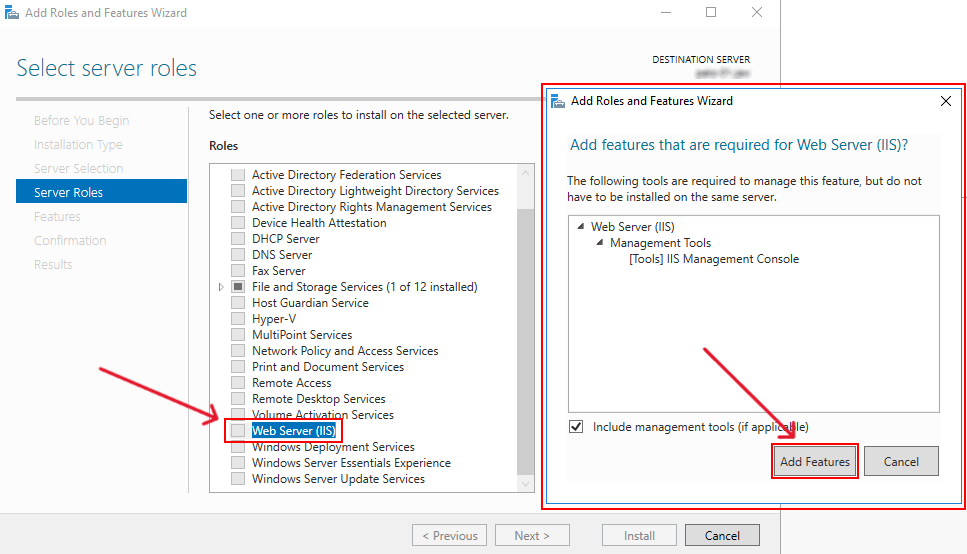967x554 pixels.
Task: Close the main Add Roles wizard window
Action: (757, 12)
